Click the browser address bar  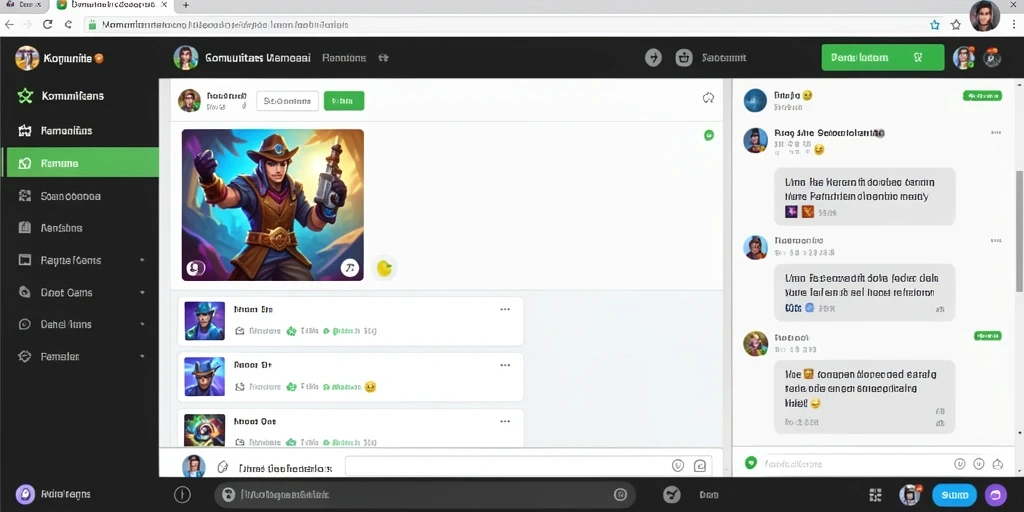click(504, 25)
